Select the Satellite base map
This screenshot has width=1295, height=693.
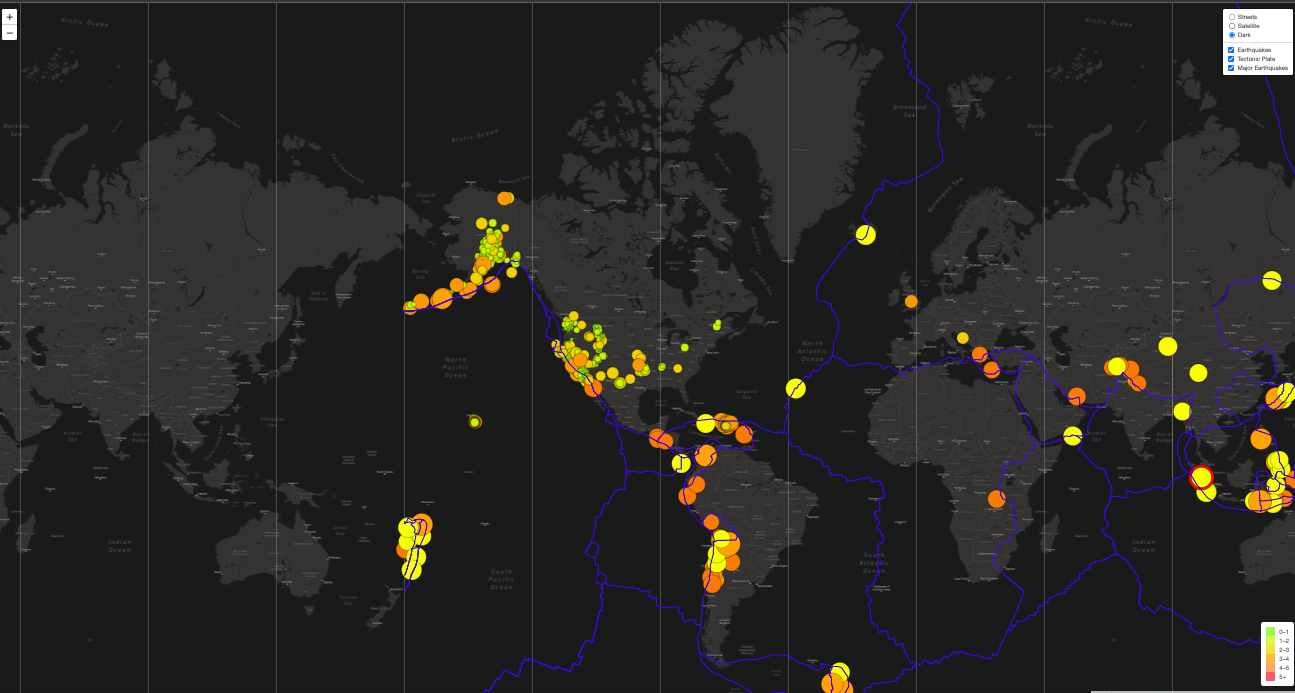[1232, 26]
